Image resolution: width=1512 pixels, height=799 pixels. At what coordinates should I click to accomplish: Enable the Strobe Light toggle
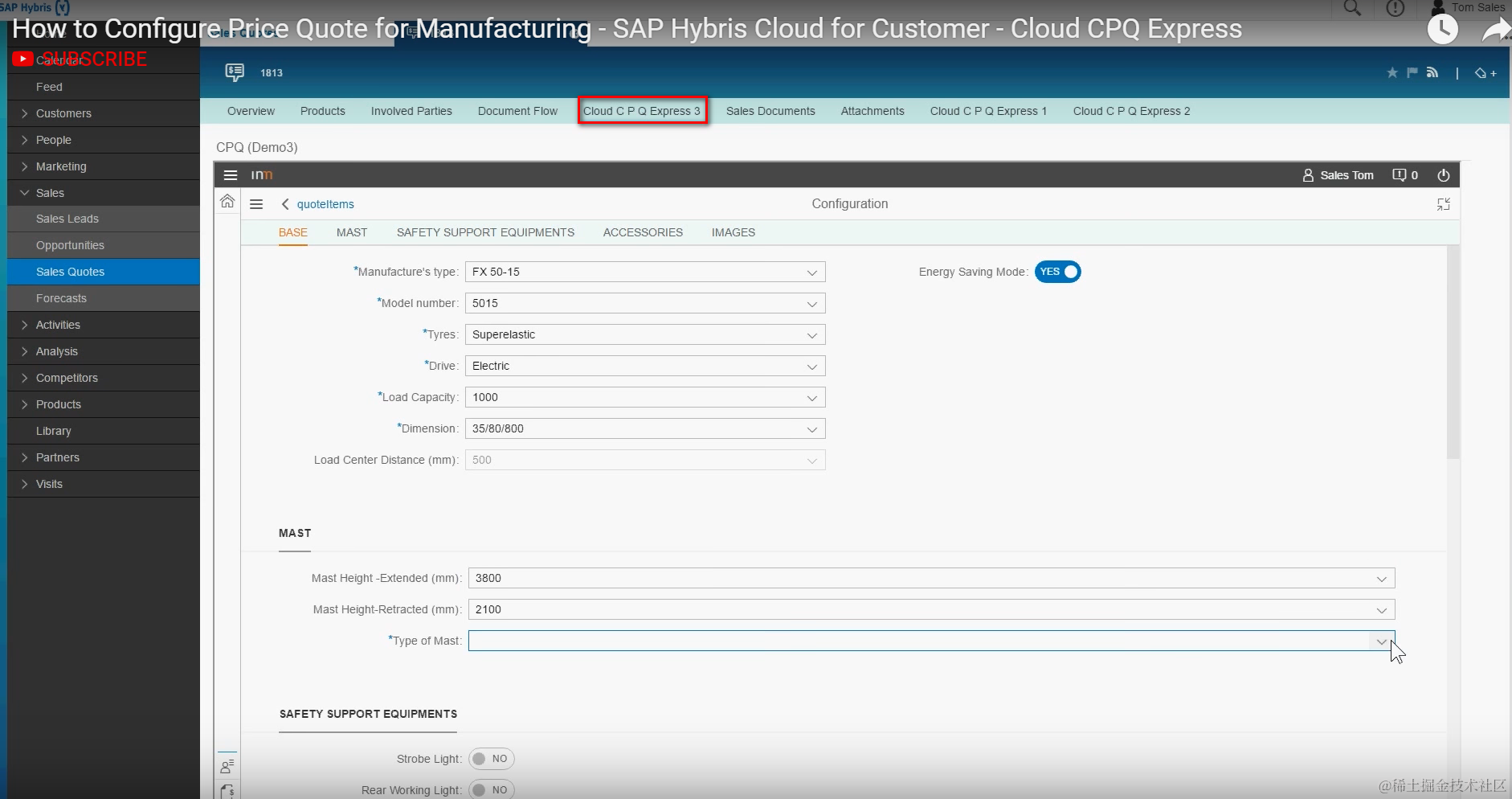(491, 759)
